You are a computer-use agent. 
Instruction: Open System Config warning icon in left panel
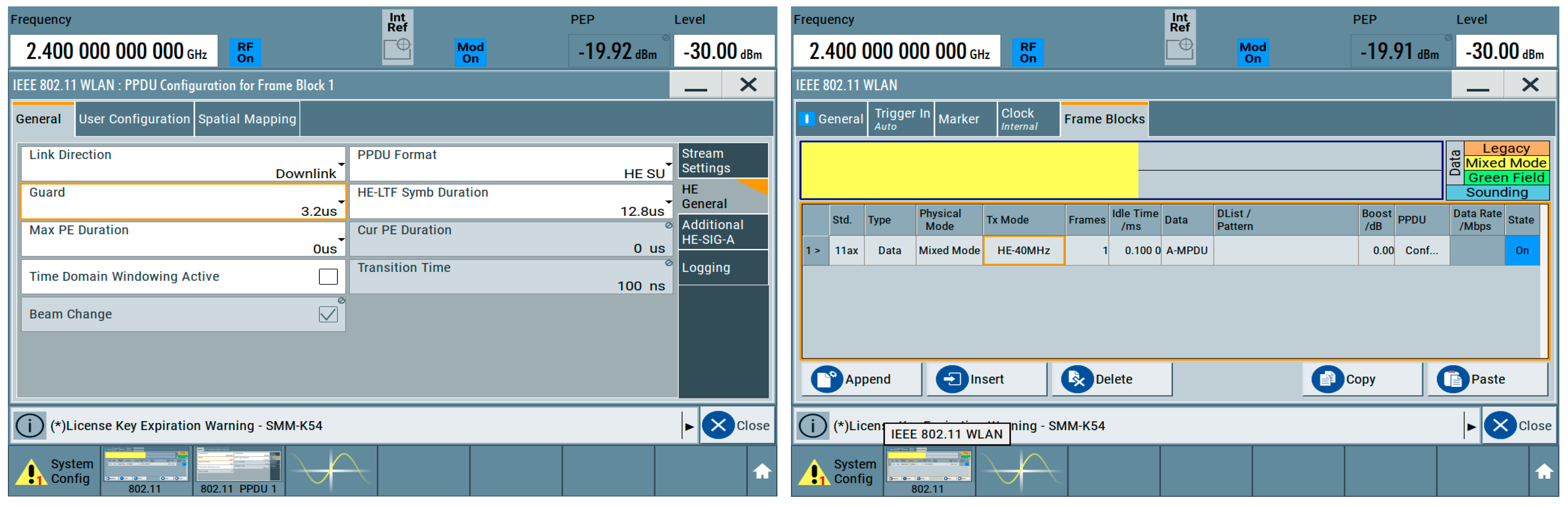[x=31, y=472]
